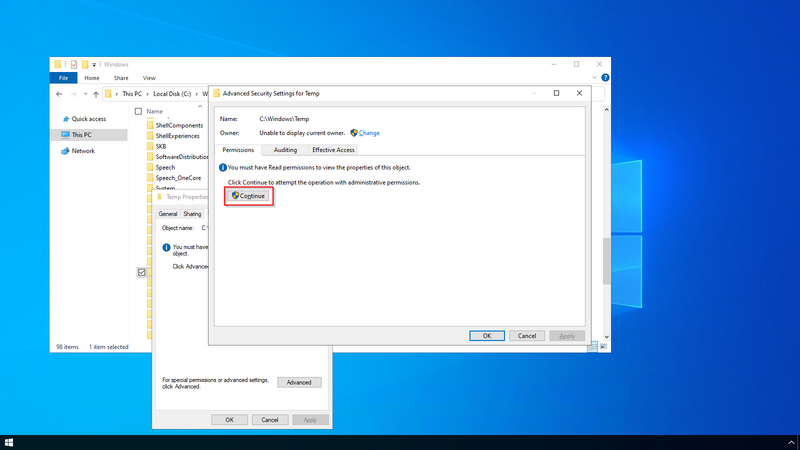Select the SoftwareDistribution folder
Screen dimensions: 800x450
(182, 157)
